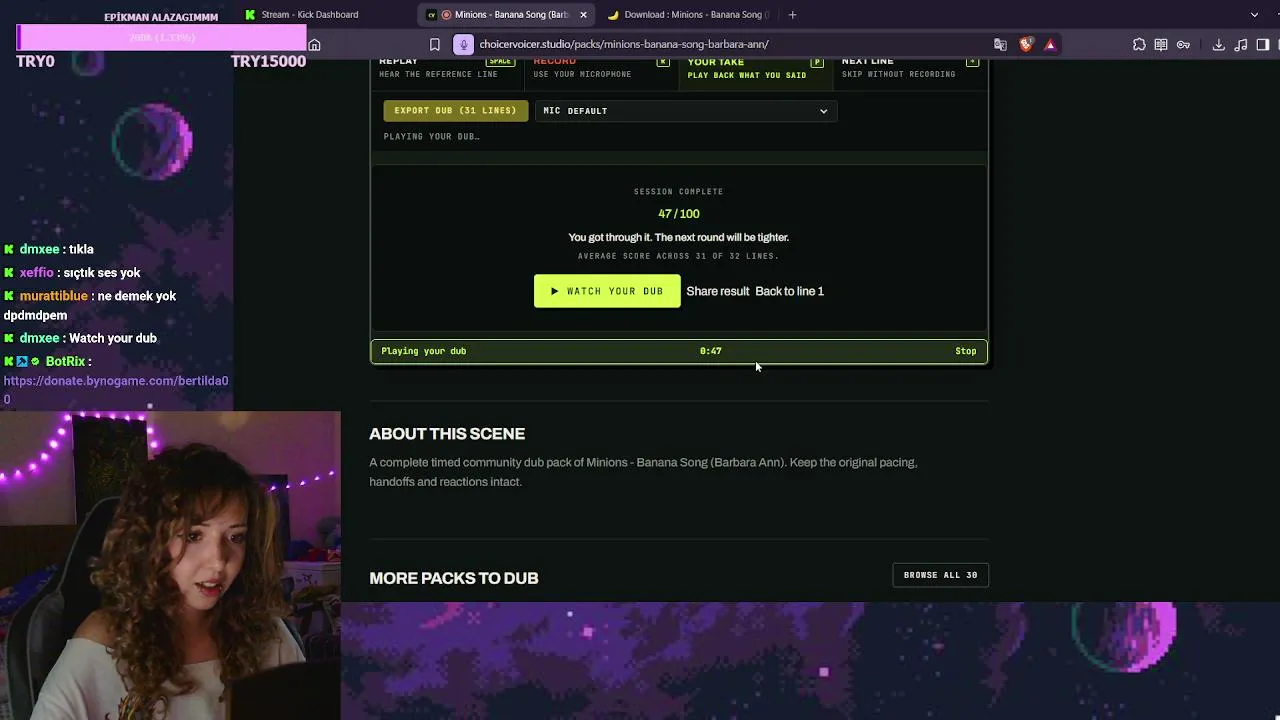Image resolution: width=1280 pixels, height=720 pixels.
Task: Click the Brave Rewards triangle icon
Action: point(1050,44)
